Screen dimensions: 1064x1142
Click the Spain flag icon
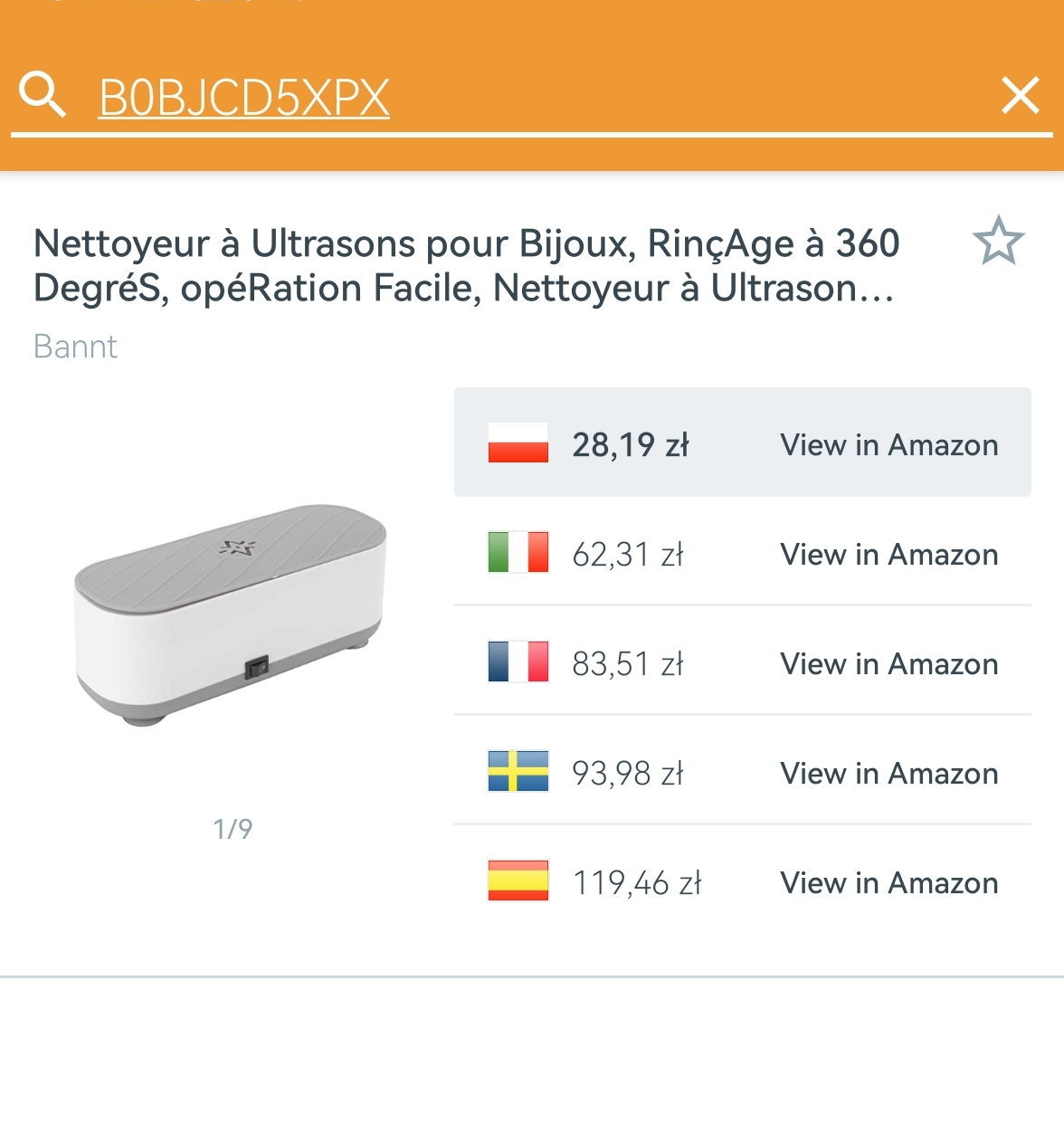click(518, 881)
